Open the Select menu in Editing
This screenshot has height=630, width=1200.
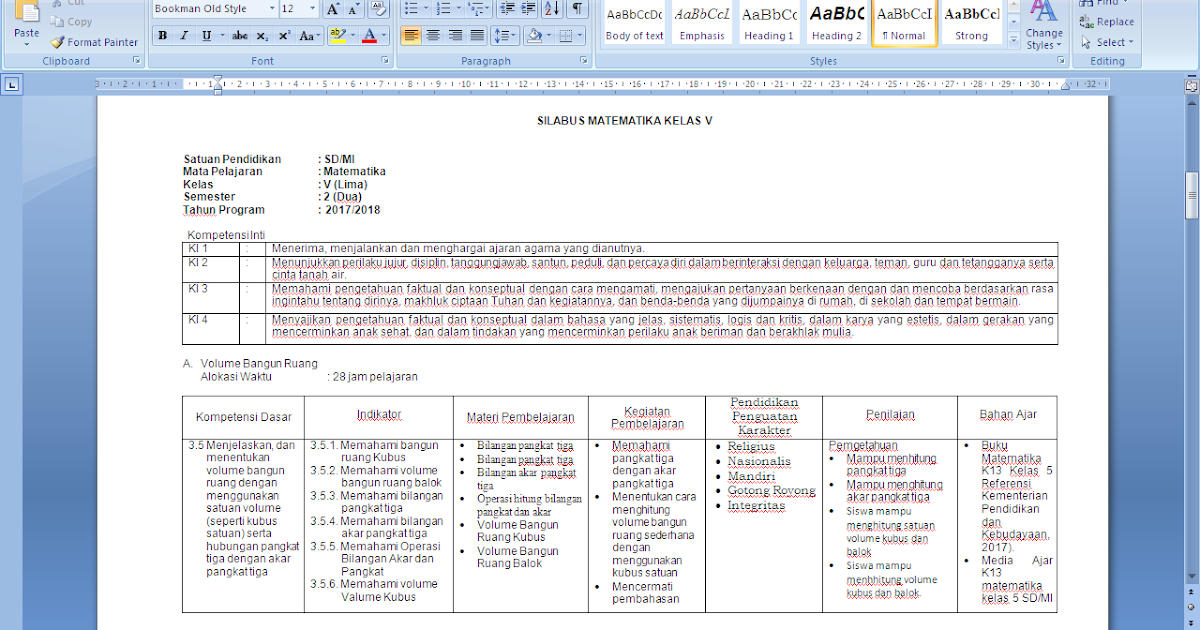pyautogui.click(x=1107, y=42)
